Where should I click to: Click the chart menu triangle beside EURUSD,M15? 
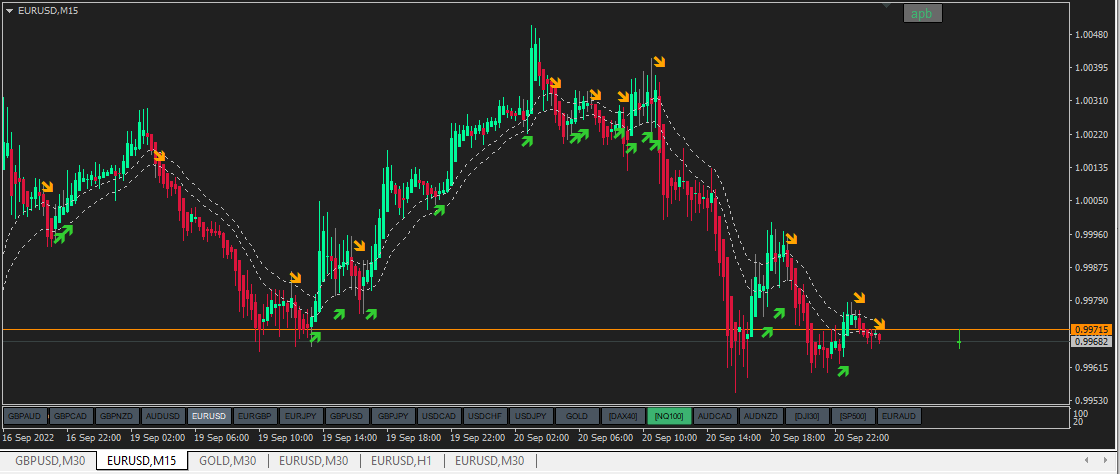coord(9,11)
